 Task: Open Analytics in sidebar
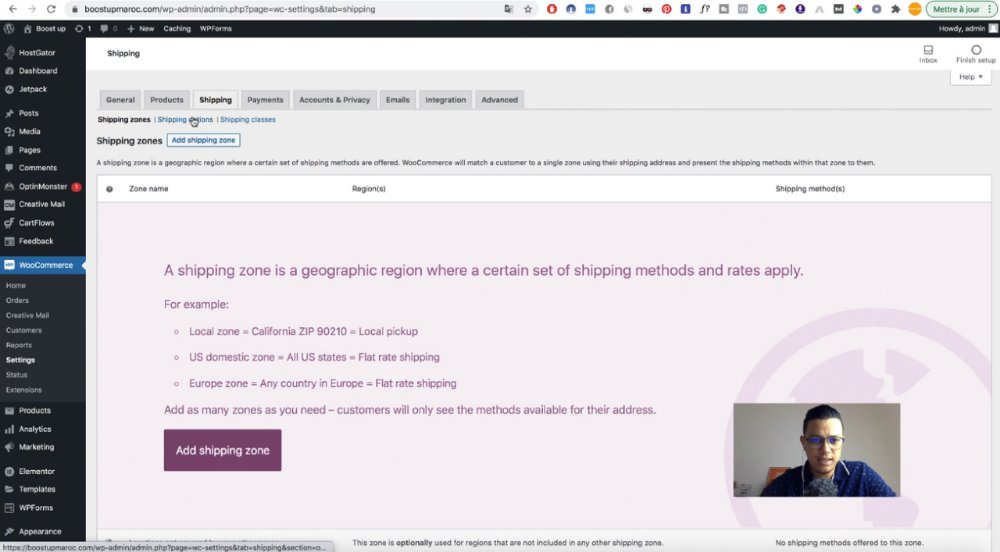[x=34, y=429]
